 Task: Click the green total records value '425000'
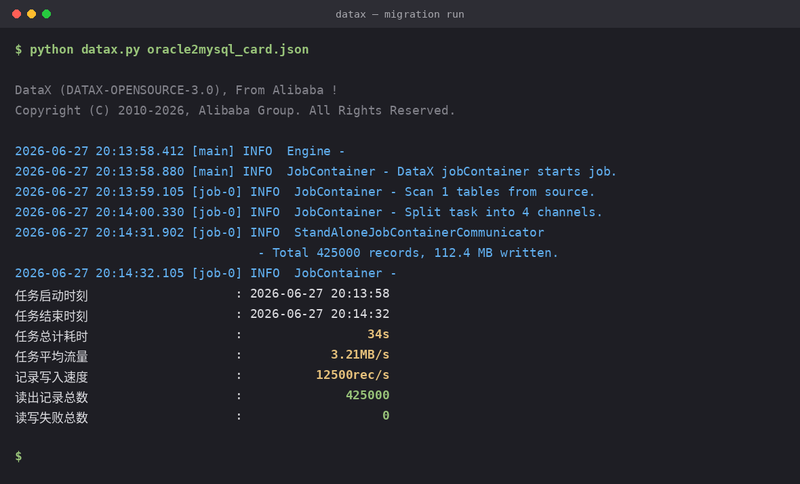[x=367, y=396]
